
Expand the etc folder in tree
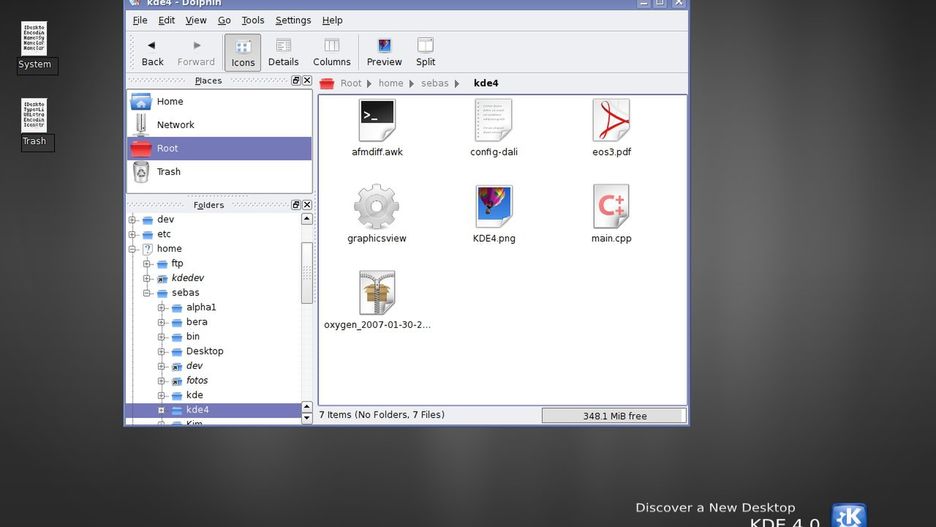(132, 234)
